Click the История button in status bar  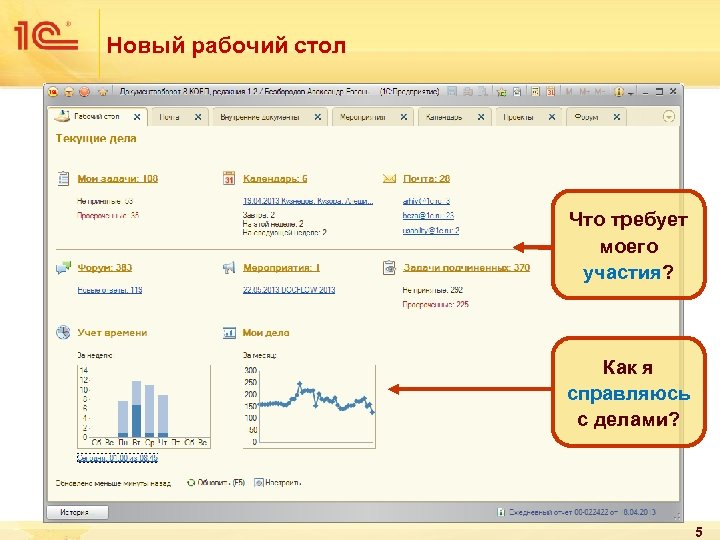coord(78,512)
